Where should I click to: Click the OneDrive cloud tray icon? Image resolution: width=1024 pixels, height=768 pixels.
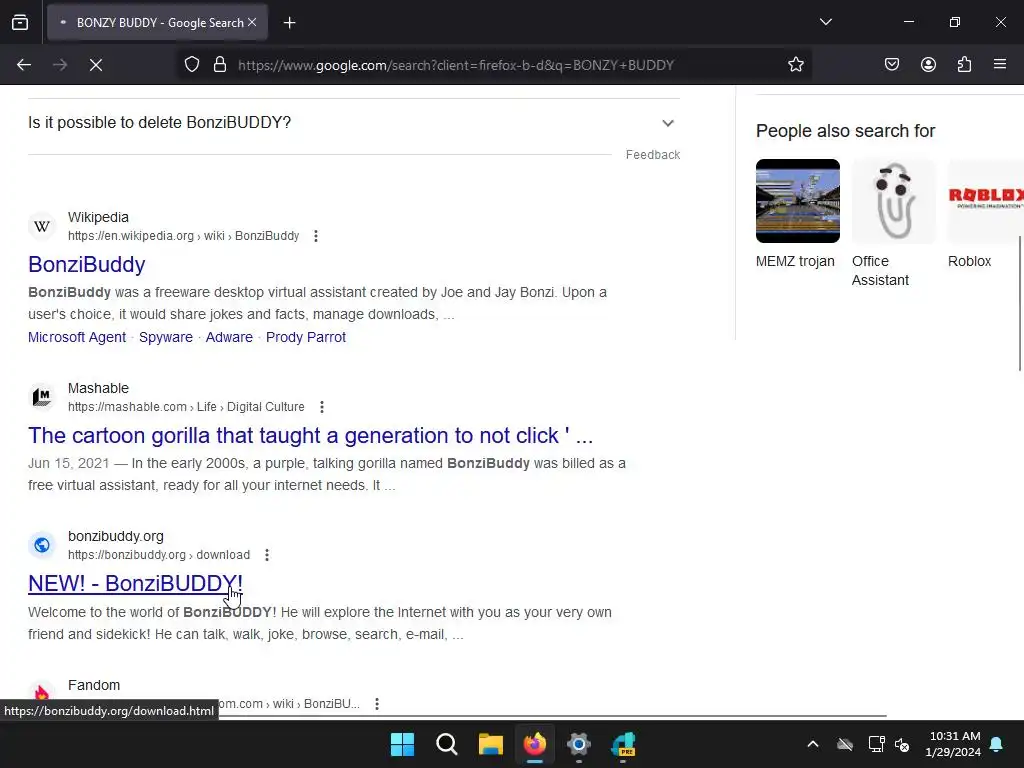pyautogui.click(x=845, y=744)
